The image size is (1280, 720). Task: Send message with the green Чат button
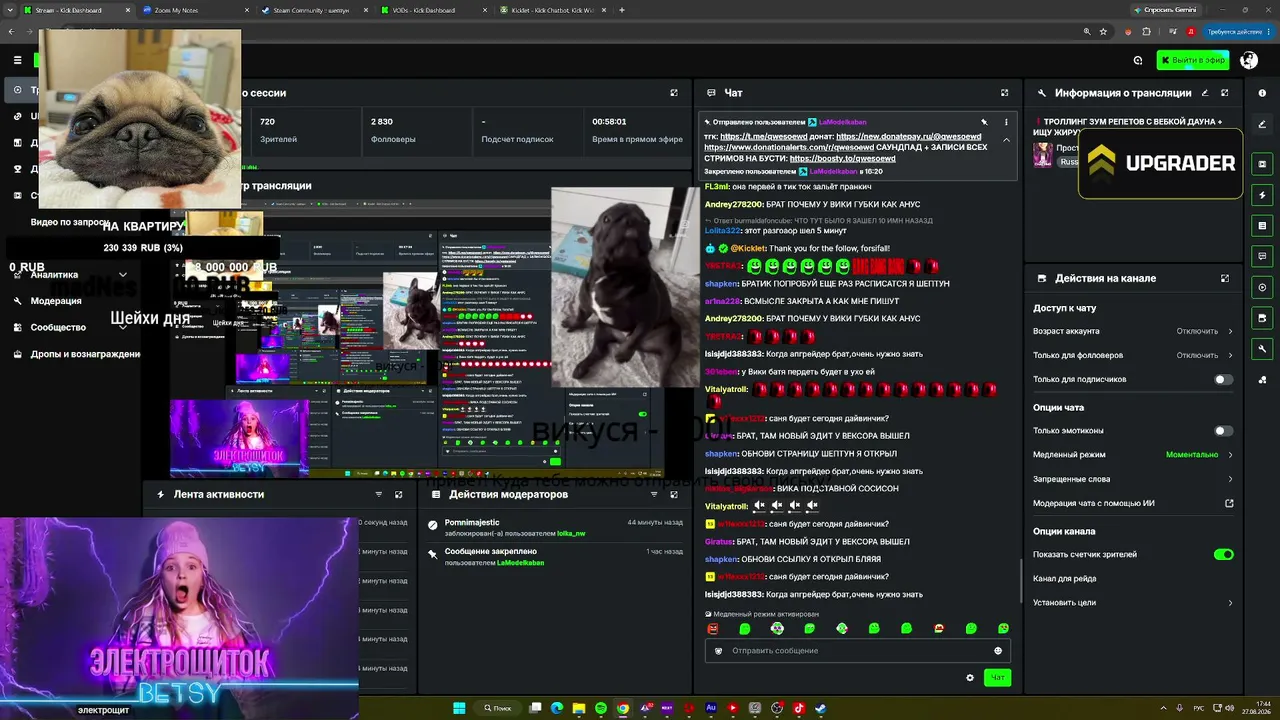[x=997, y=678]
